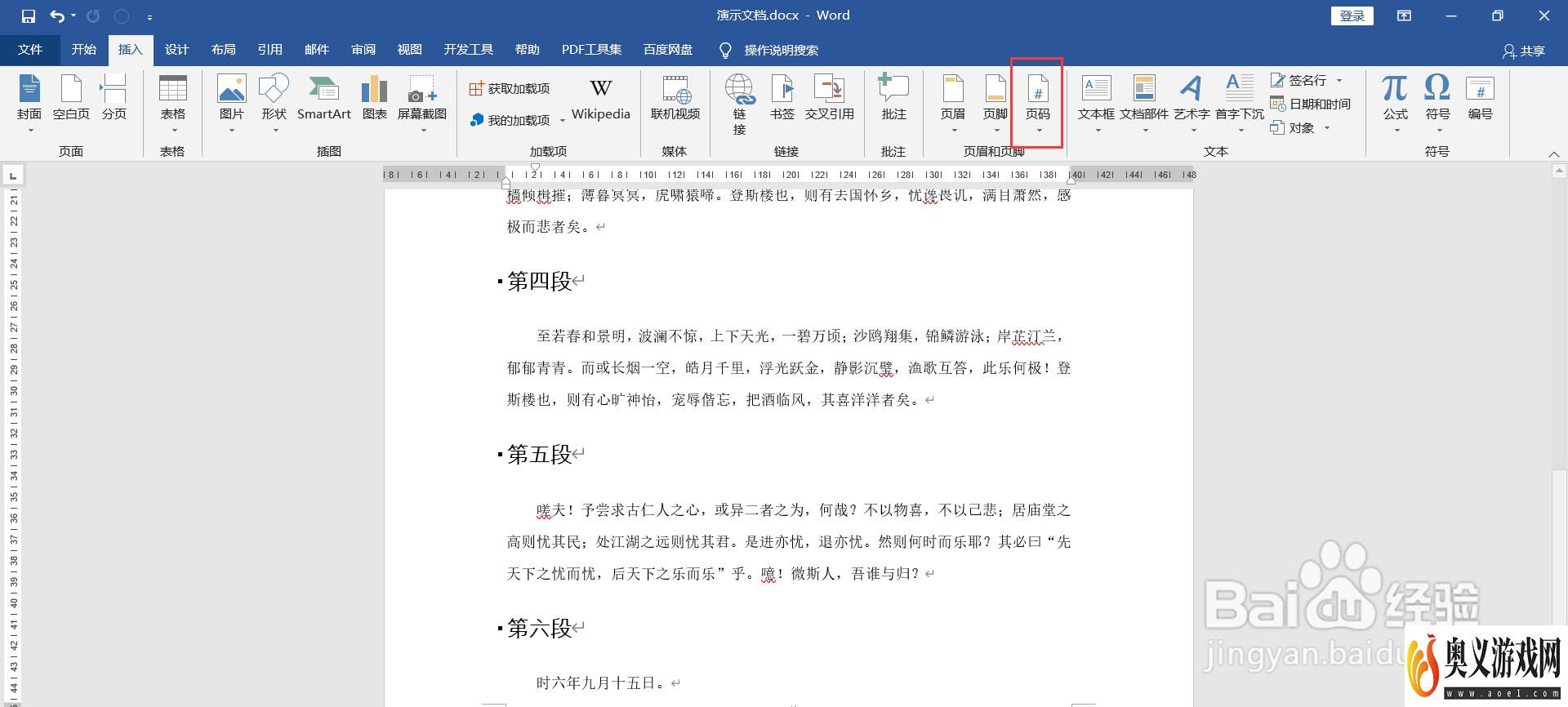
Task: Open the Shapes (形状) gallery
Action: 274,104
